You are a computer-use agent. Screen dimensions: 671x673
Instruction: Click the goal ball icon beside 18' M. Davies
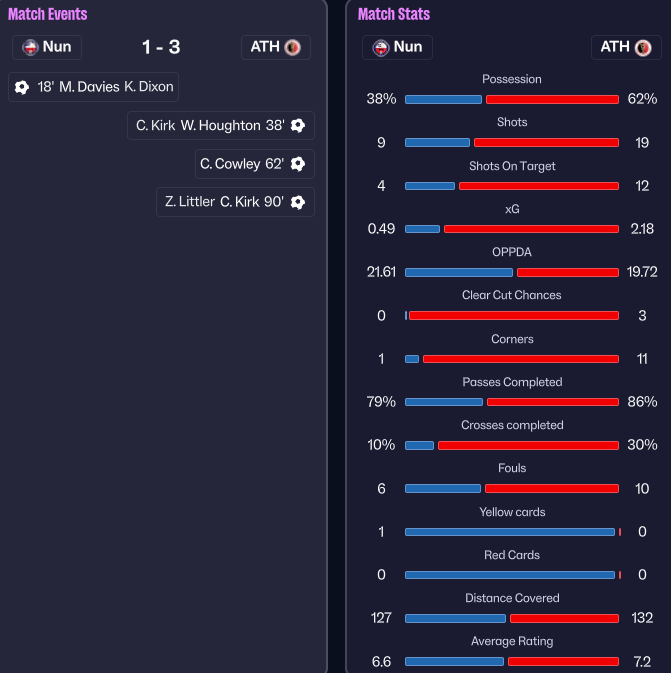(x=22, y=87)
